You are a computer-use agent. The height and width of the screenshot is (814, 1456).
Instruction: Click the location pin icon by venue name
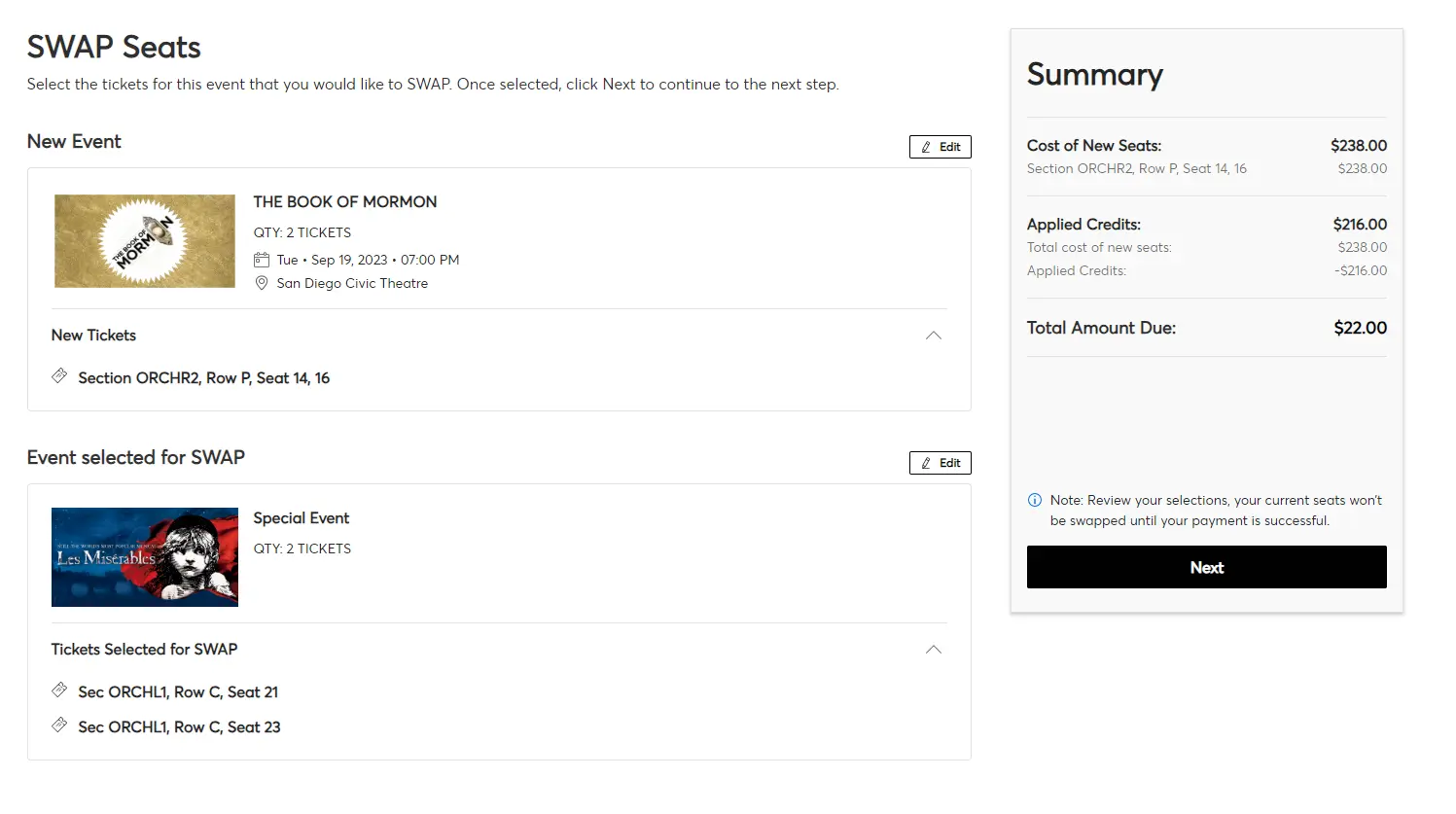click(261, 283)
